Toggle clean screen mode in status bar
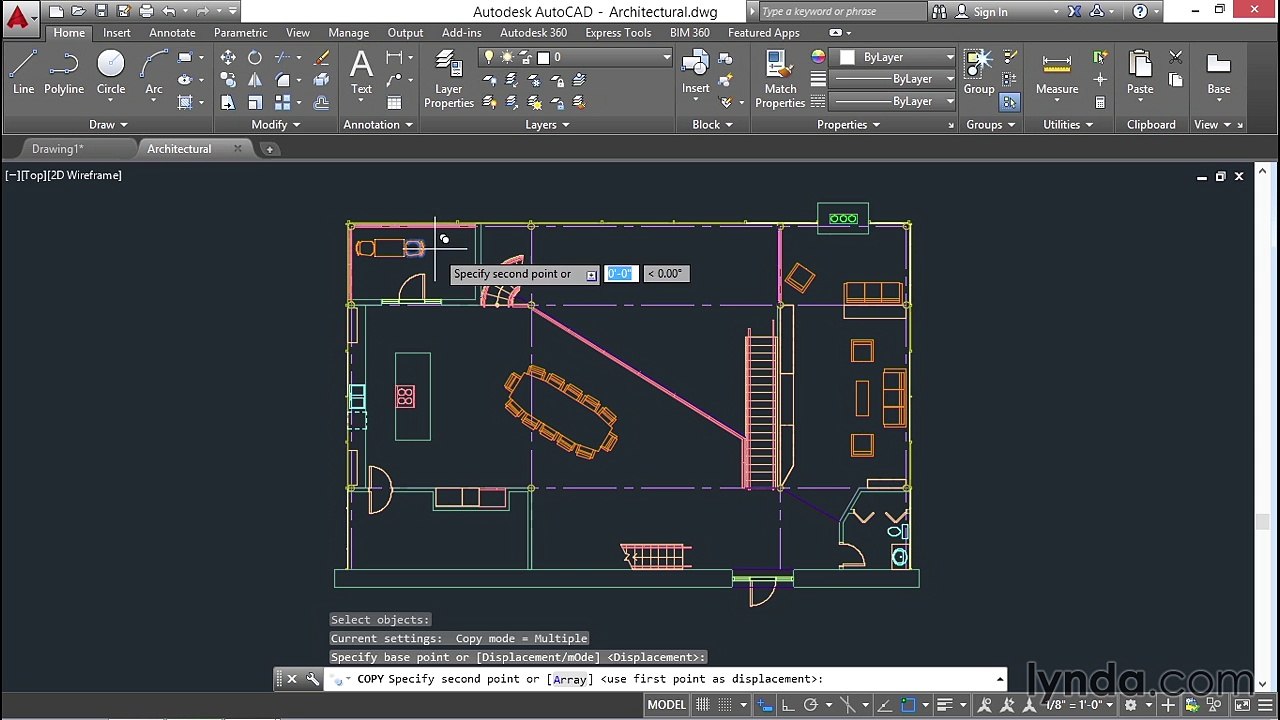Image resolution: width=1280 pixels, height=720 pixels. [1242, 705]
